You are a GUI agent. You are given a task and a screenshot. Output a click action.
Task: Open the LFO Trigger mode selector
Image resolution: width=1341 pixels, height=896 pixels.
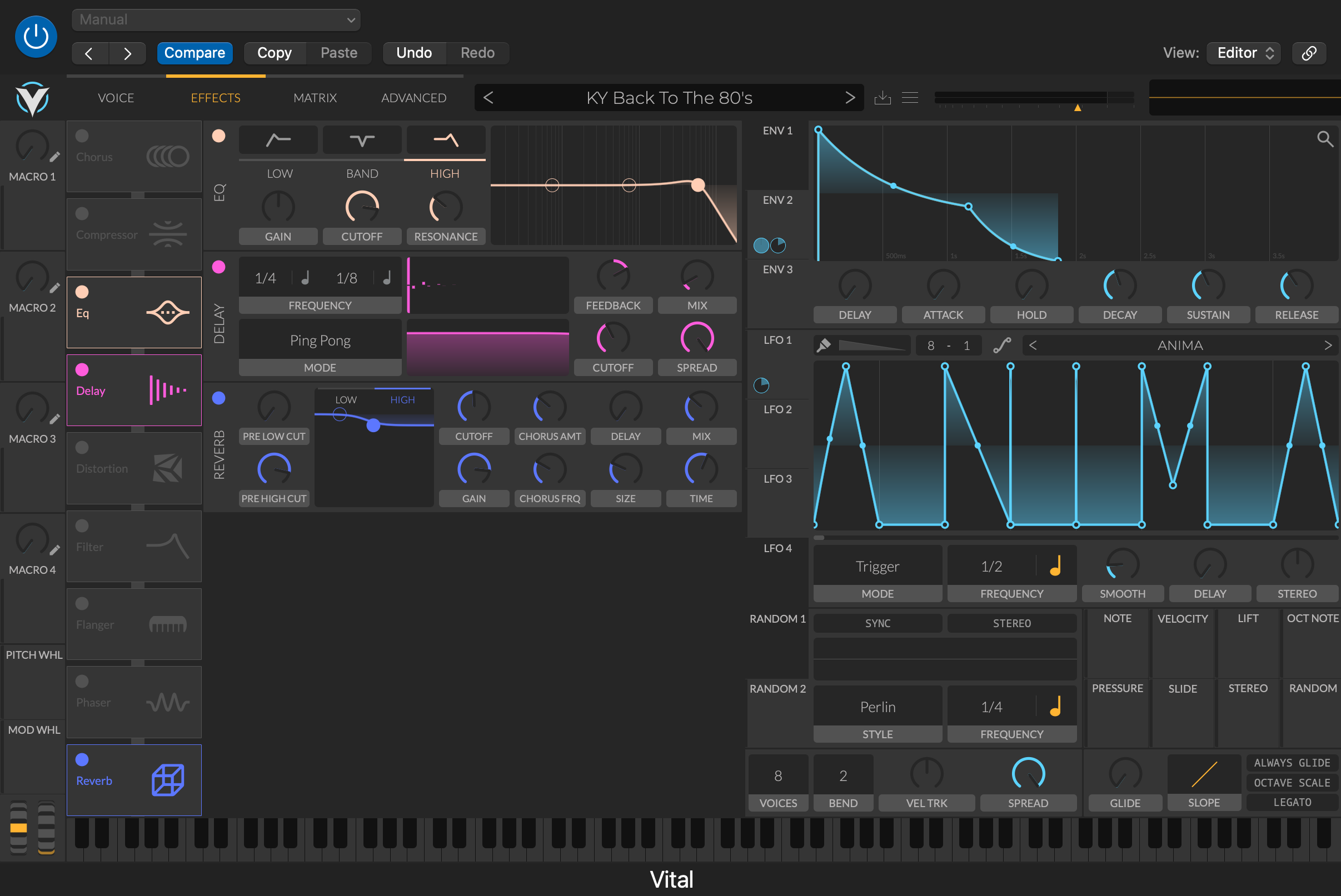pyautogui.click(x=878, y=566)
